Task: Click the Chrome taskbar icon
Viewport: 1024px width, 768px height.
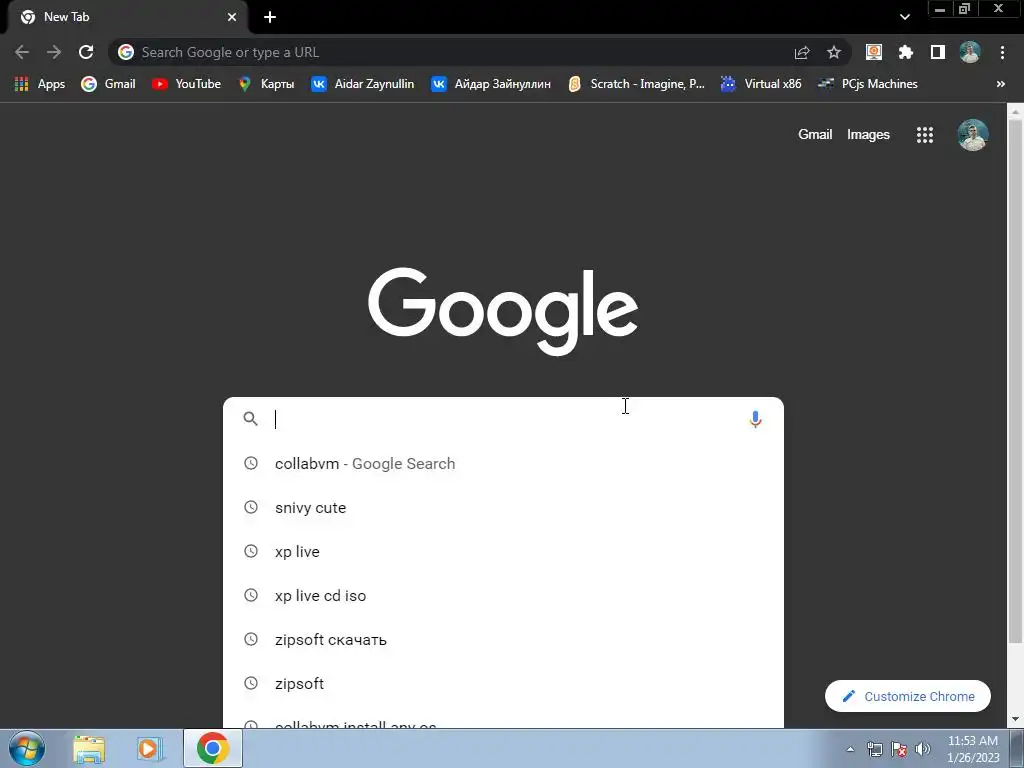Action: click(x=213, y=748)
